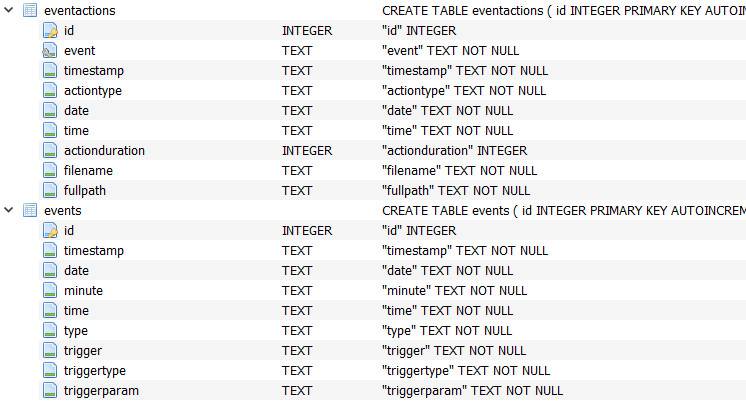Collapse the eventactions table node
The width and height of the screenshot is (746, 403).
coord(9,10)
